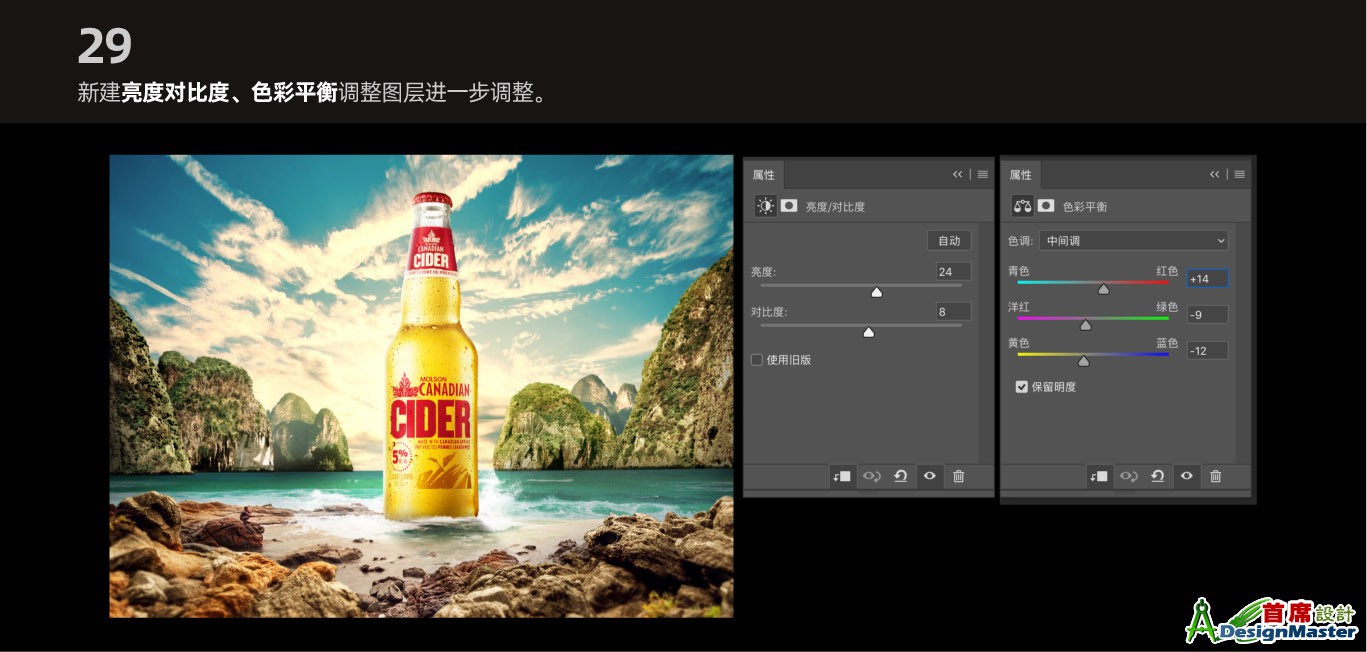Click the 对比度 value field showing 8
Image resolution: width=1367 pixels, height=652 pixels.
tap(953, 312)
